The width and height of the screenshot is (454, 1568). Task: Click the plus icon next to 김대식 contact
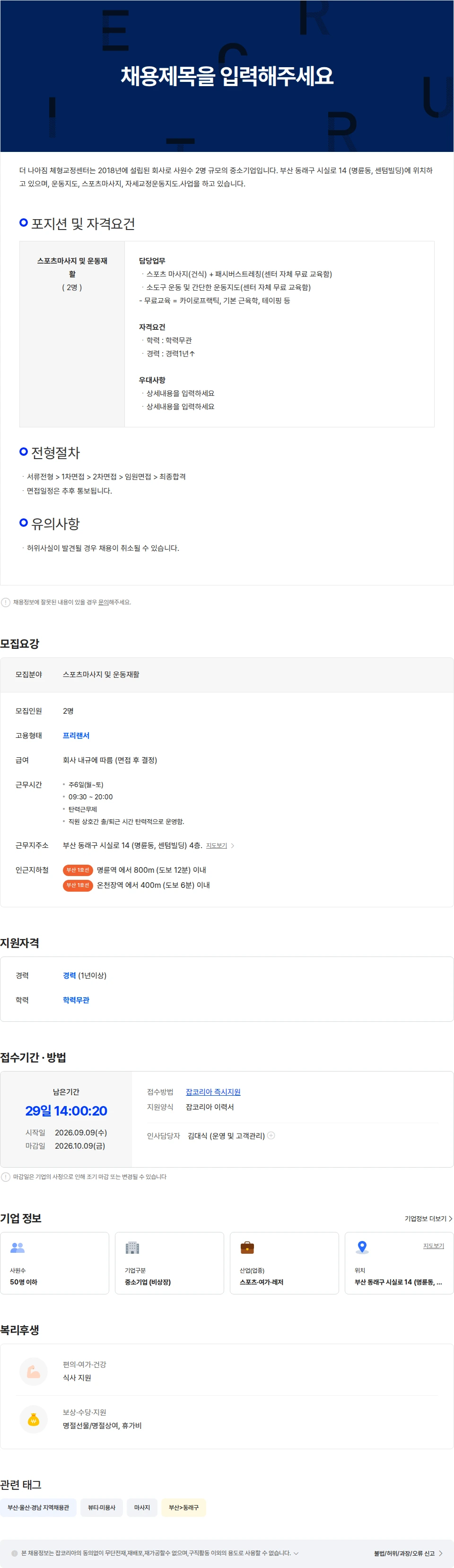coord(271,1135)
